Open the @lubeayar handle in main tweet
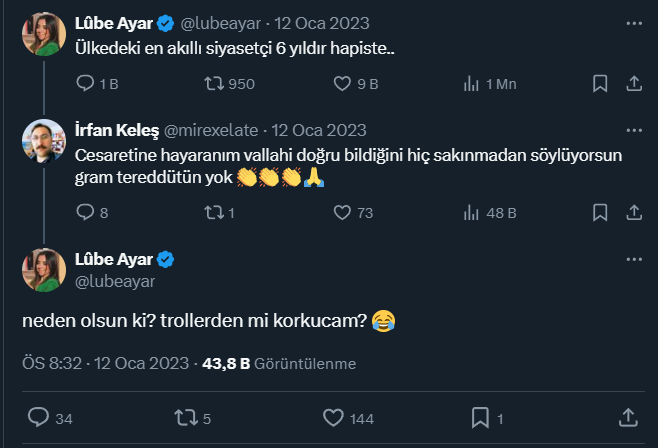This screenshot has width=658, height=448. [115, 282]
